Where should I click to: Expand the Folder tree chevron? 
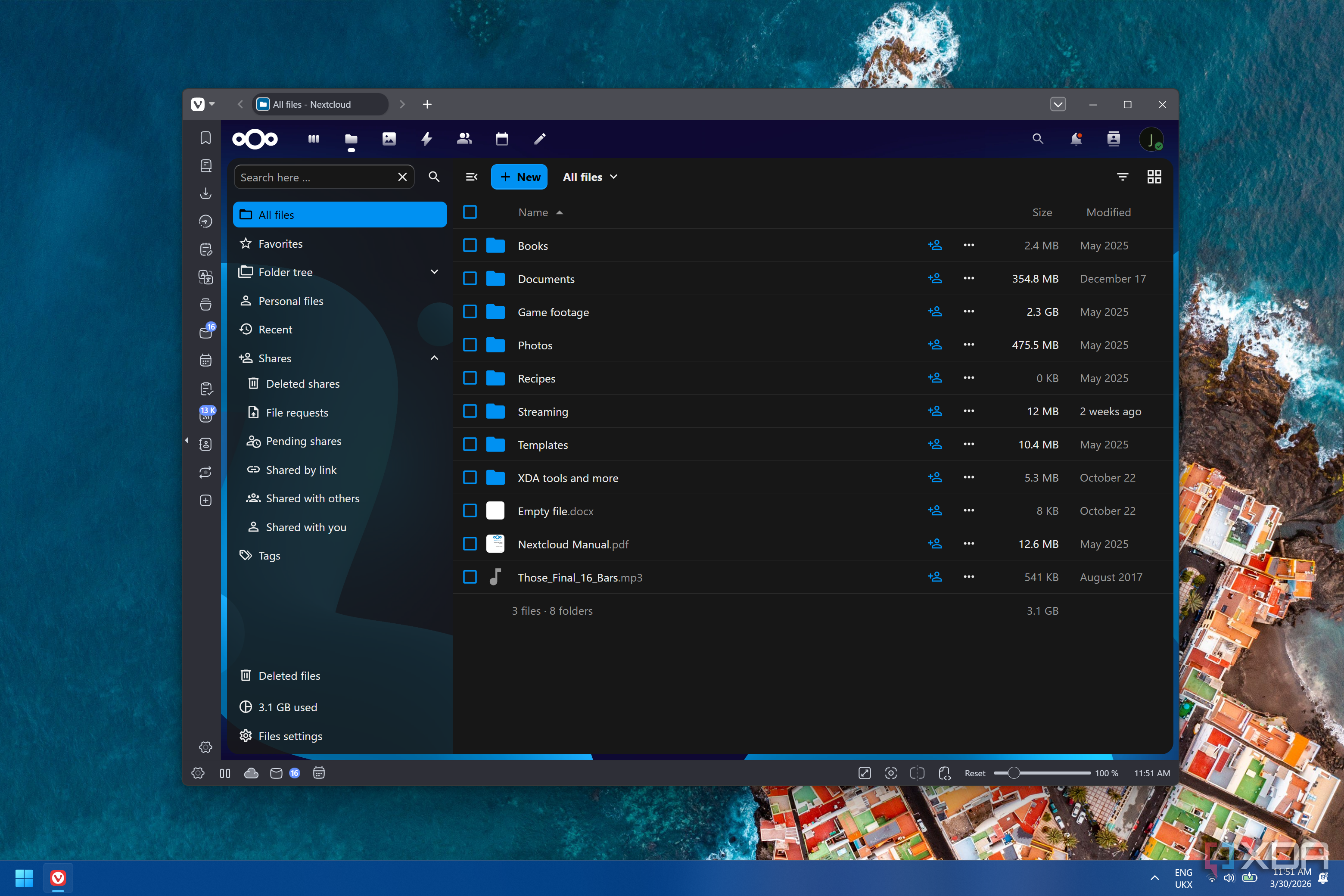click(x=434, y=272)
